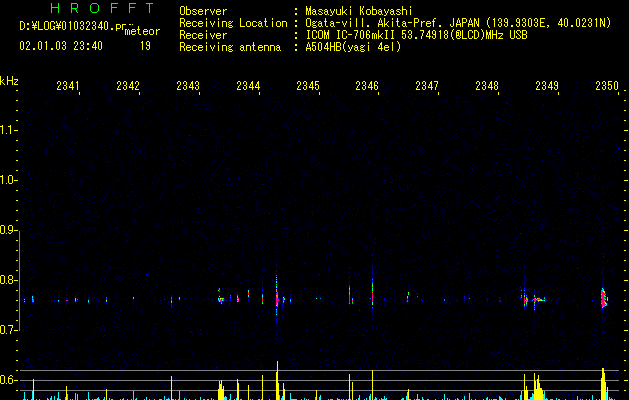The width and height of the screenshot is (629, 400).
Task: Click the kHz axis unit label
Action: 9,81
